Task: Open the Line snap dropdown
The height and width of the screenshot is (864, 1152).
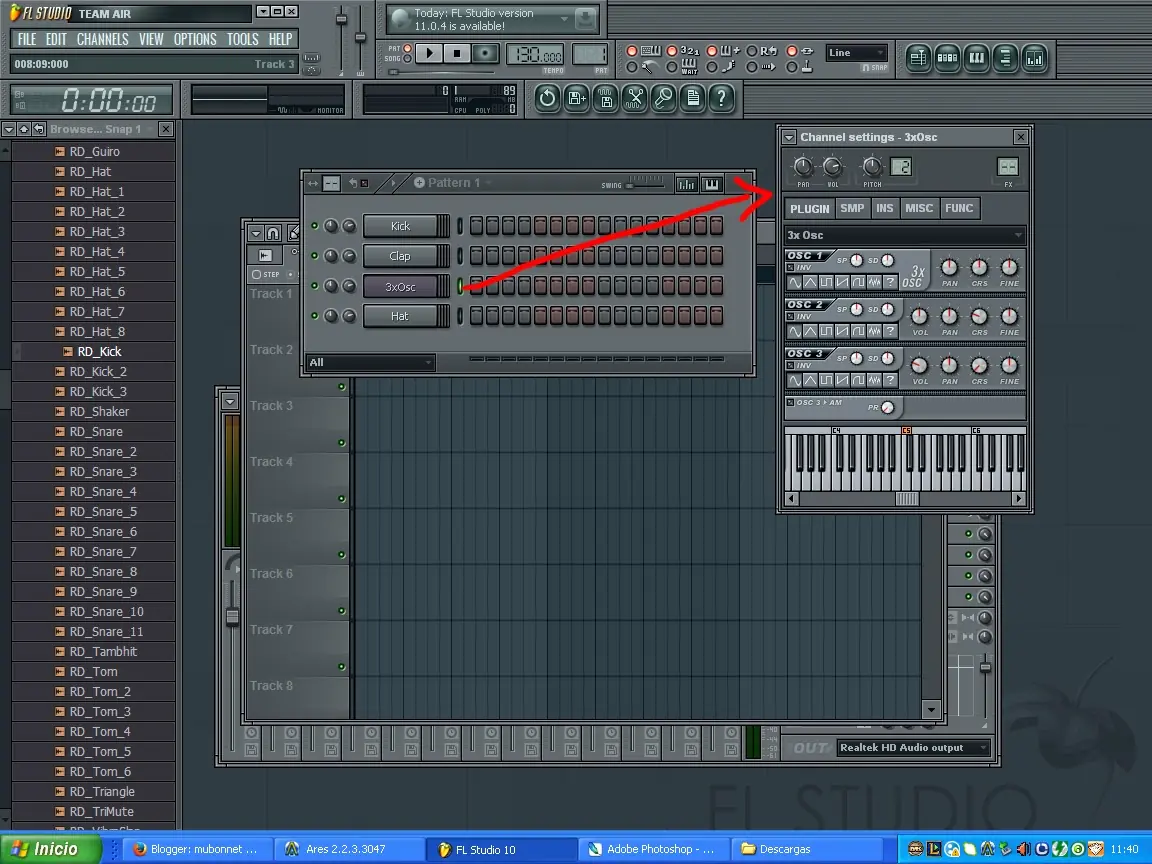Action: coord(856,53)
